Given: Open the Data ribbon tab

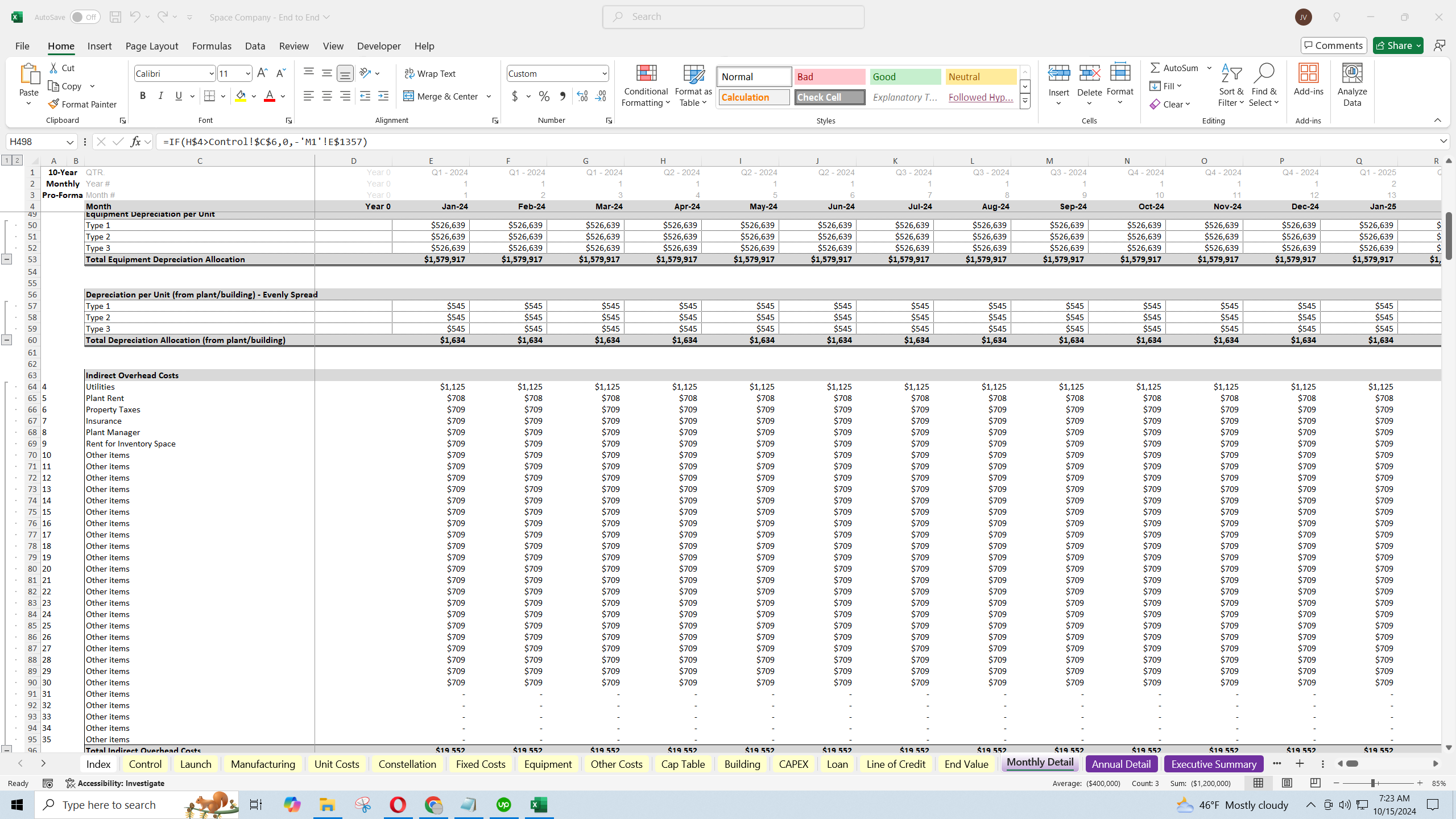Looking at the screenshot, I should [255, 46].
